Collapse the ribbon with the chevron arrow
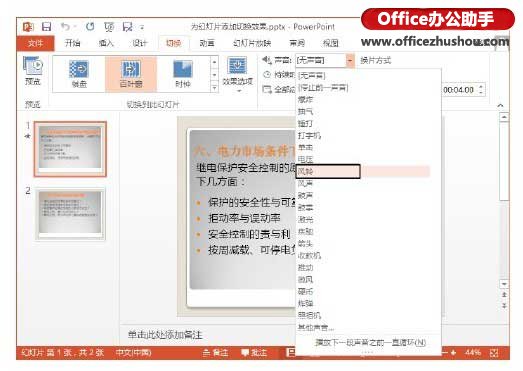This screenshot has width=523, height=371. point(500,105)
